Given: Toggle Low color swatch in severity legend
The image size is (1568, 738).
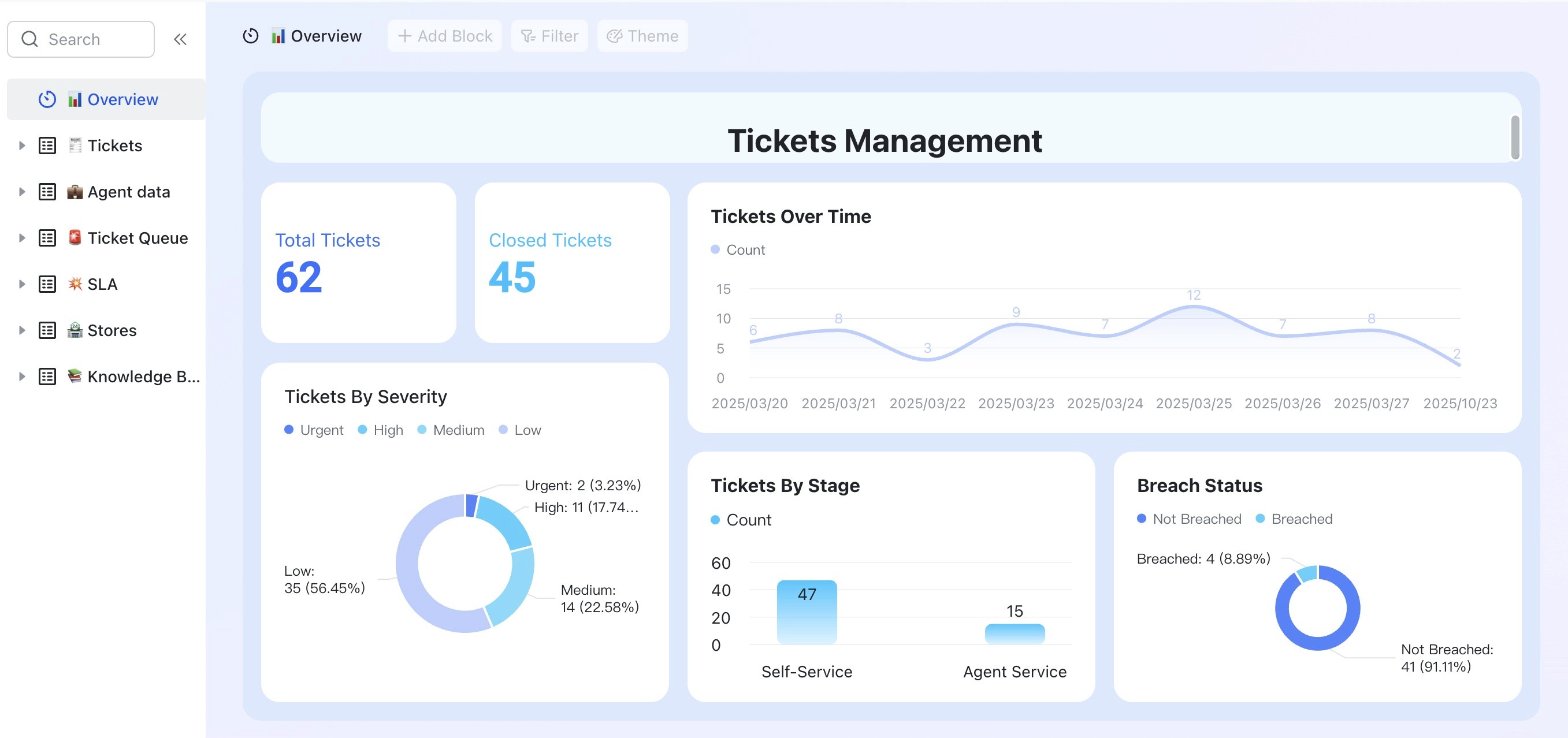Looking at the screenshot, I should pos(503,430).
